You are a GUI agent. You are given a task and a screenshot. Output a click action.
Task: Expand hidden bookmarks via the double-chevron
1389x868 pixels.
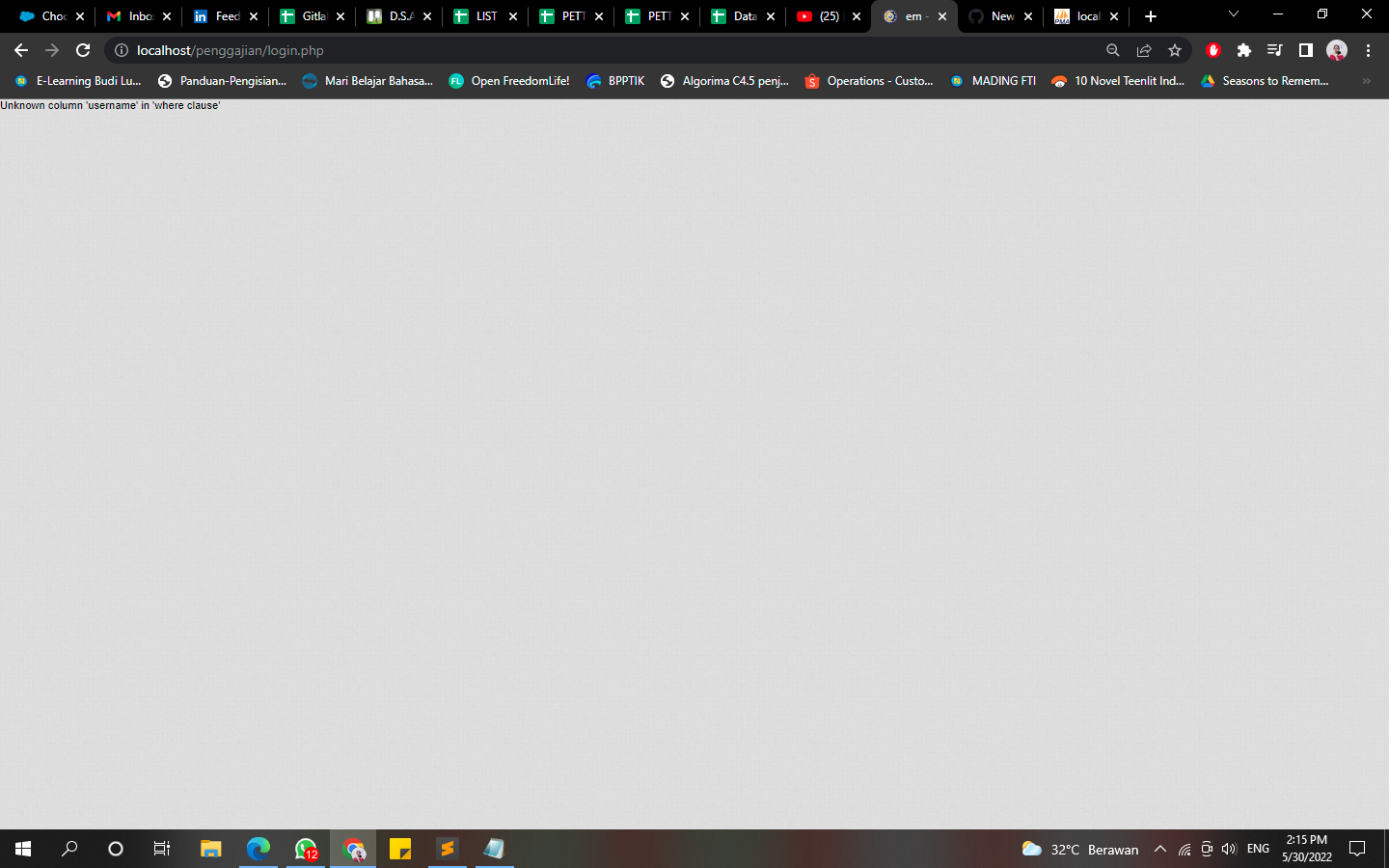(x=1366, y=81)
